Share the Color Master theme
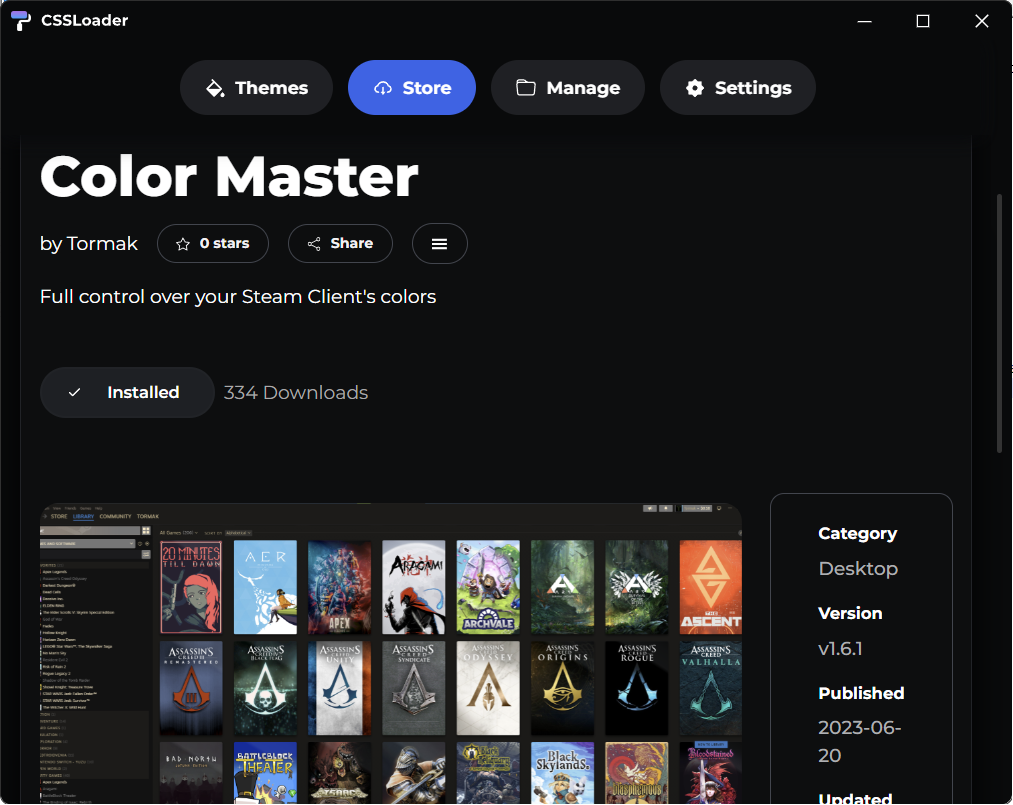Image resolution: width=1013 pixels, height=805 pixels. click(340, 244)
